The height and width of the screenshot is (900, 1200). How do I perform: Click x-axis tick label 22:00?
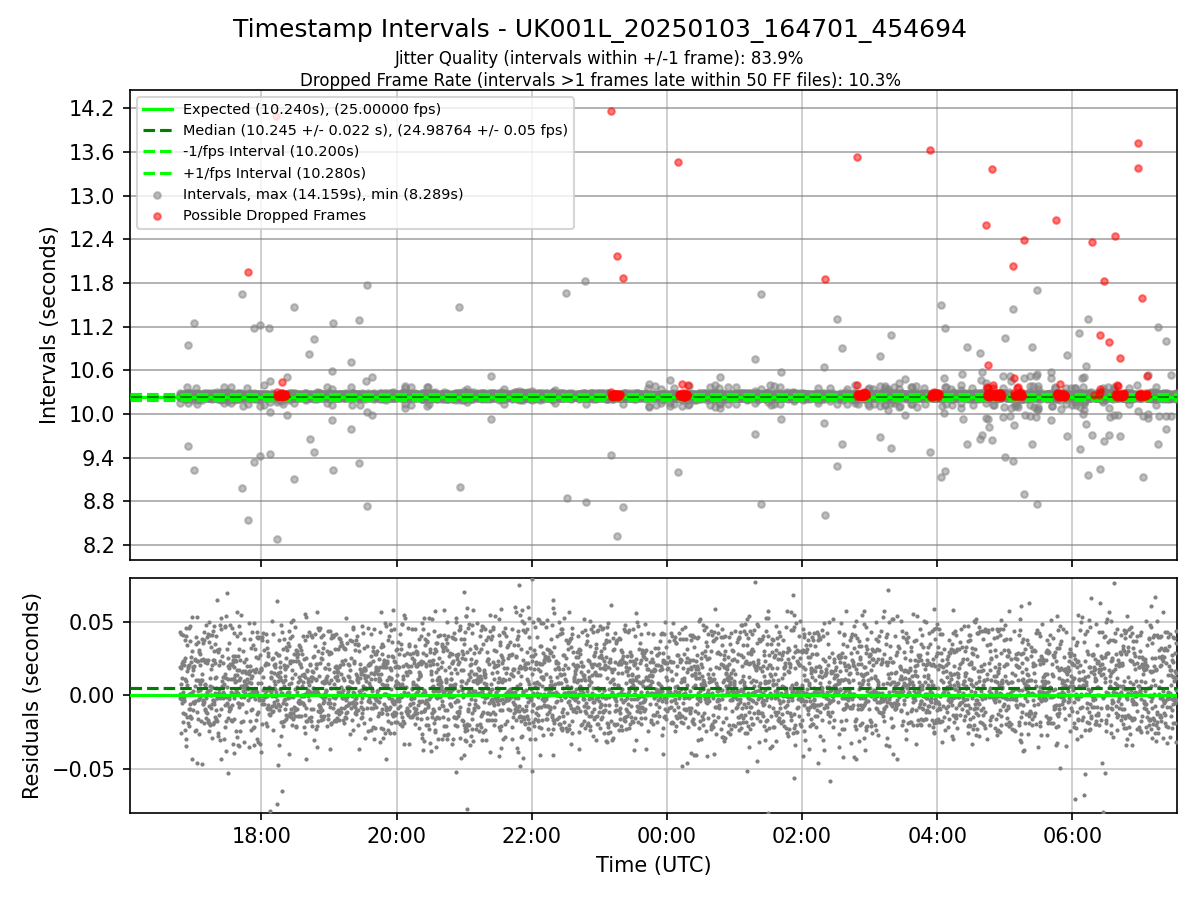[x=531, y=834]
